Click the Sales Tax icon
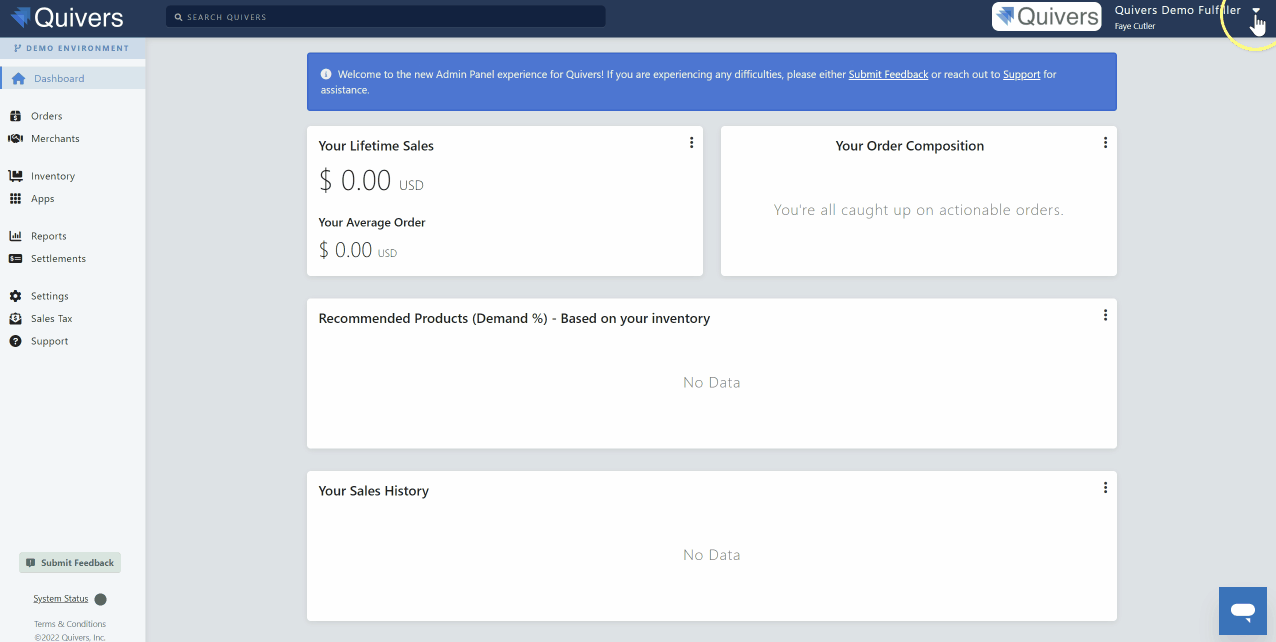Viewport: 1276px width, 642px height. click(15, 319)
